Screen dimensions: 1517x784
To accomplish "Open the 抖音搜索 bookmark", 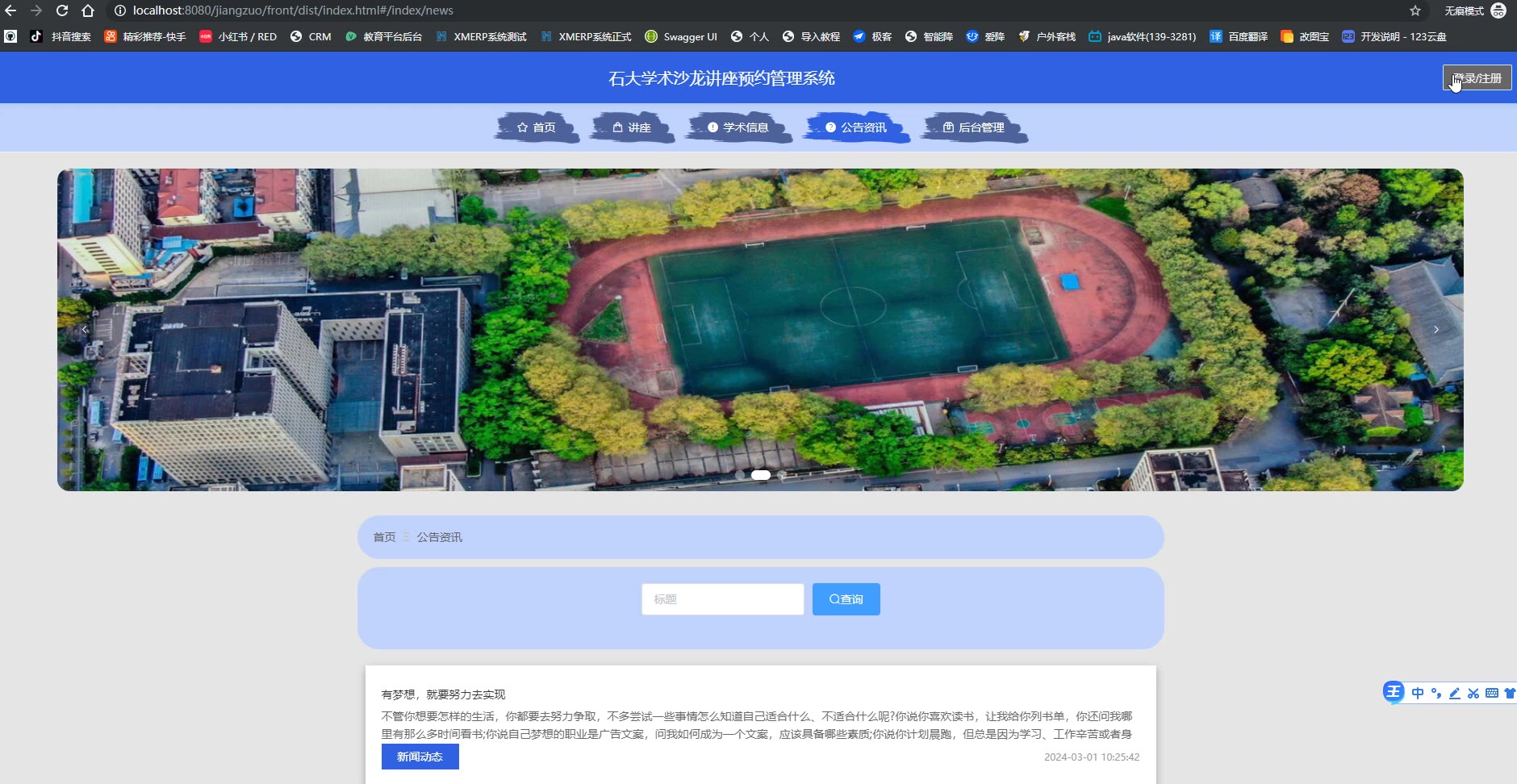I will (x=61, y=36).
